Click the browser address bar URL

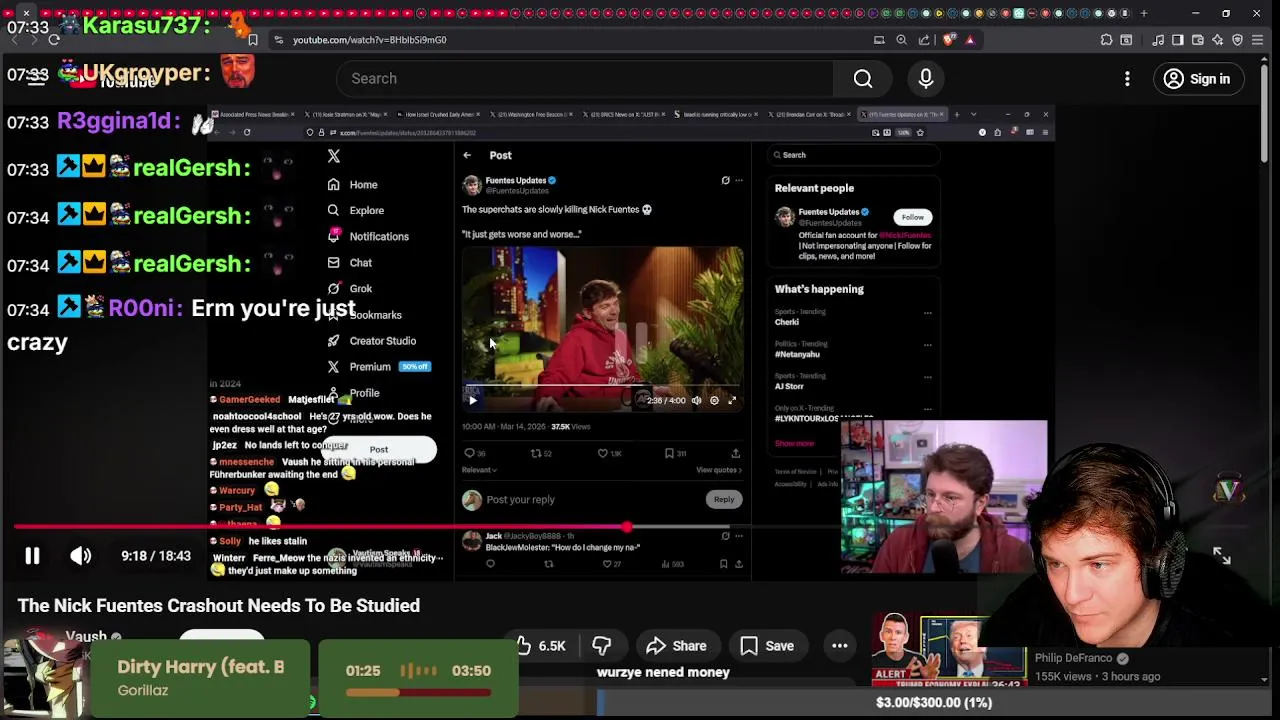coord(370,40)
